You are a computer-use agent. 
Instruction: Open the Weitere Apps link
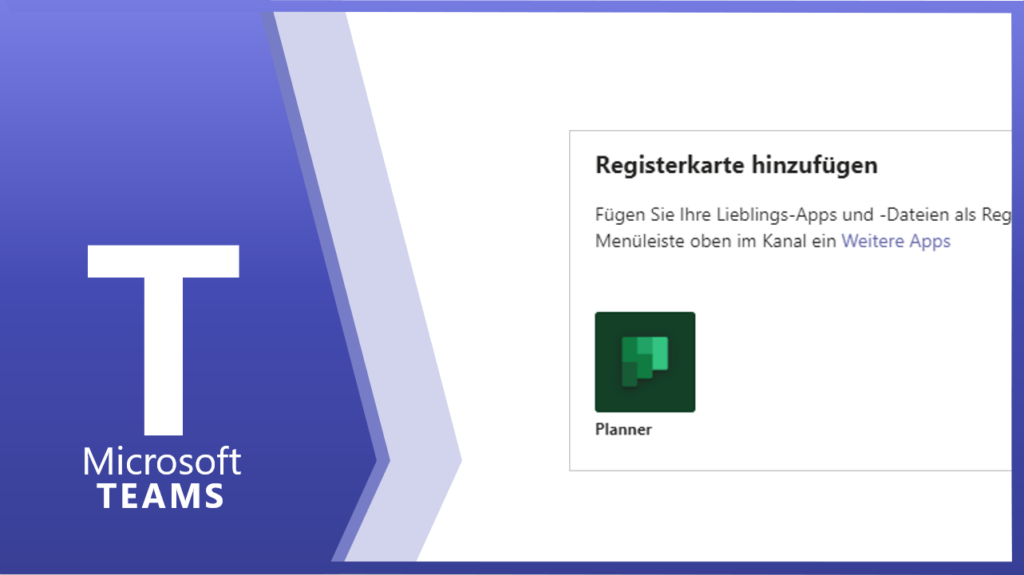click(895, 241)
